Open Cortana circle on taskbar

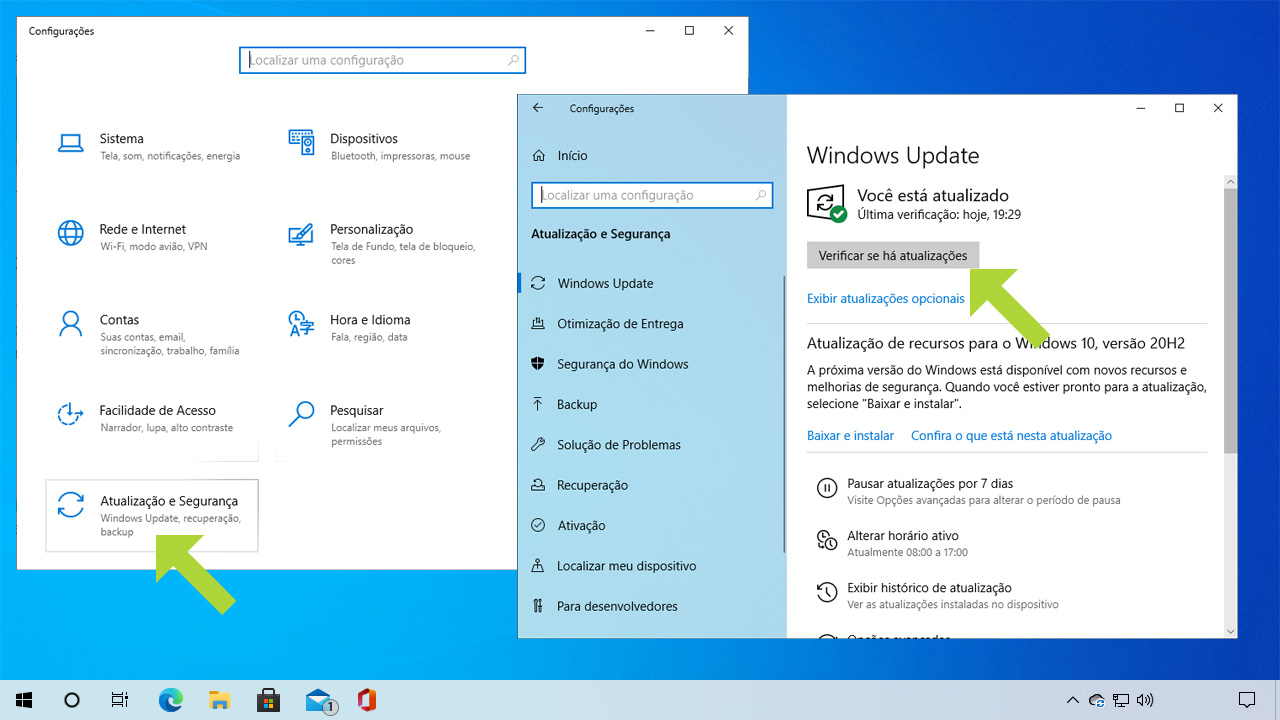[72, 700]
